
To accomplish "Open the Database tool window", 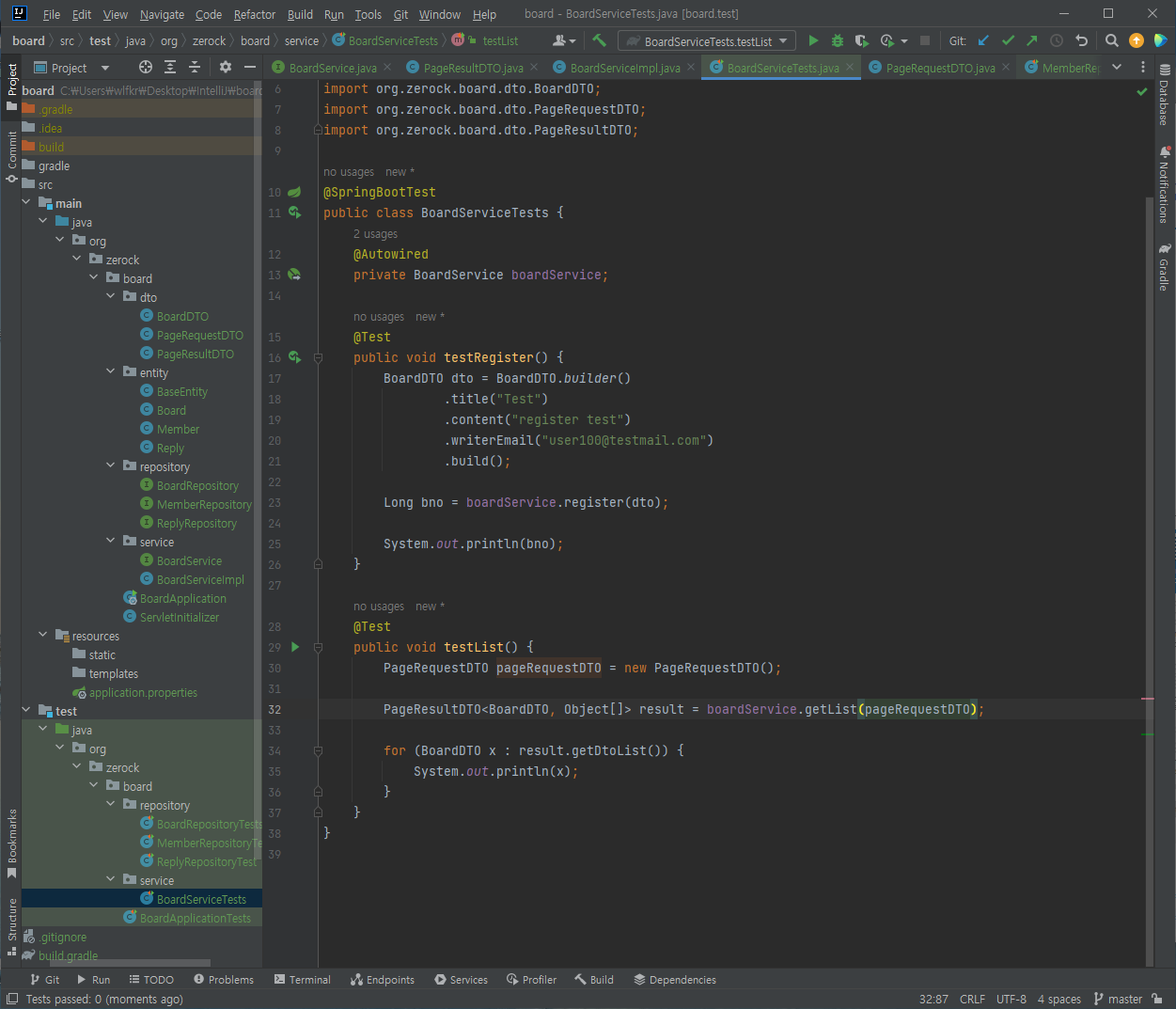I will tap(1165, 95).
